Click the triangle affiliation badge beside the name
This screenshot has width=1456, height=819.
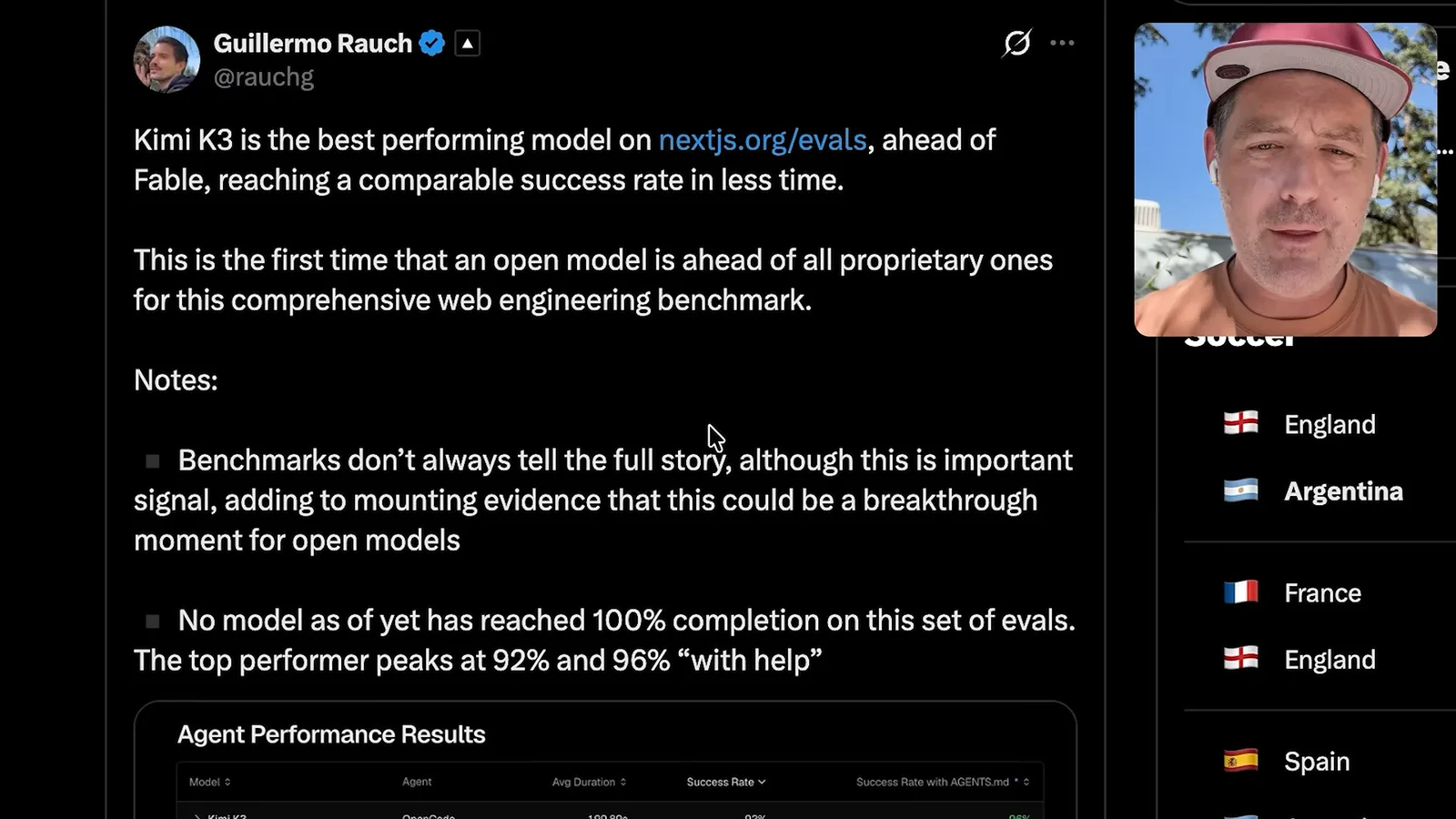467,43
